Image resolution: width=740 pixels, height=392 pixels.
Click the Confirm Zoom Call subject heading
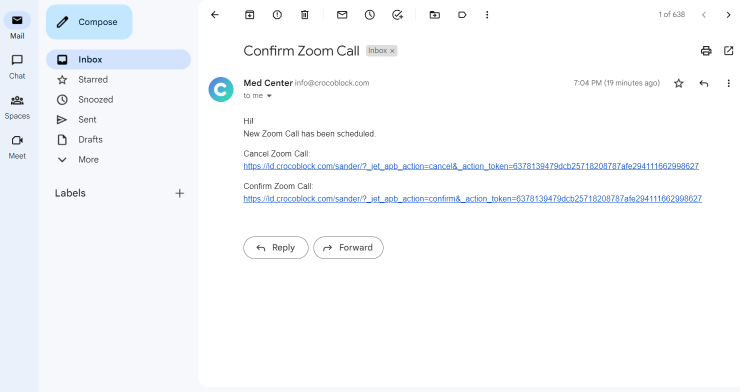(x=302, y=51)
